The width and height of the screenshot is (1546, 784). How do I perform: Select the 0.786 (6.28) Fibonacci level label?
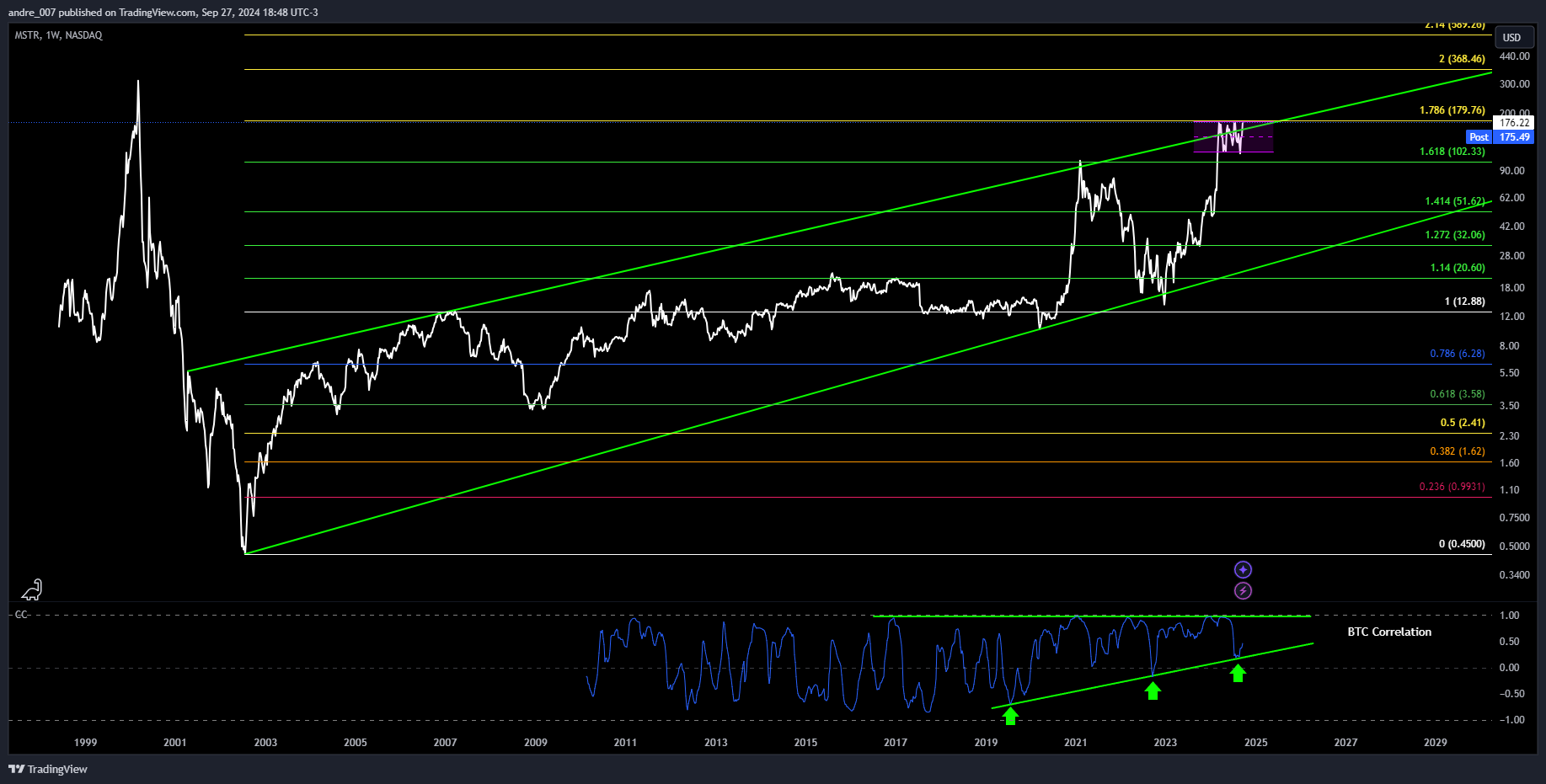click(x=1458, y=354)
